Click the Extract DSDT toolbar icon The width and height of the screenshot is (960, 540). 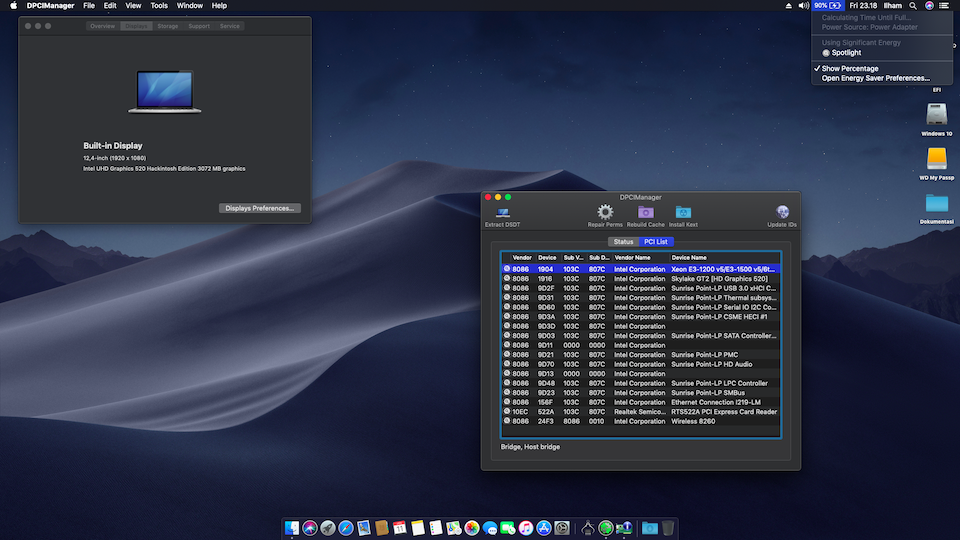click(x=502, y=213)
